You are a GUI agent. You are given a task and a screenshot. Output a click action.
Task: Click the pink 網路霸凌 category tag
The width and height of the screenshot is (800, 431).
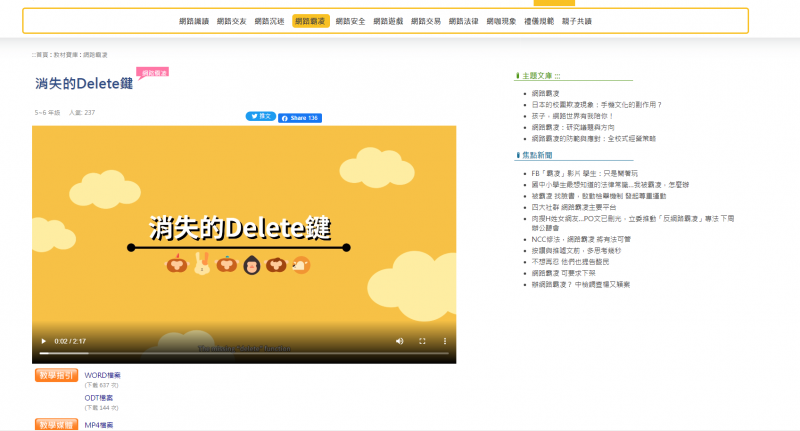tap(153, 72)
